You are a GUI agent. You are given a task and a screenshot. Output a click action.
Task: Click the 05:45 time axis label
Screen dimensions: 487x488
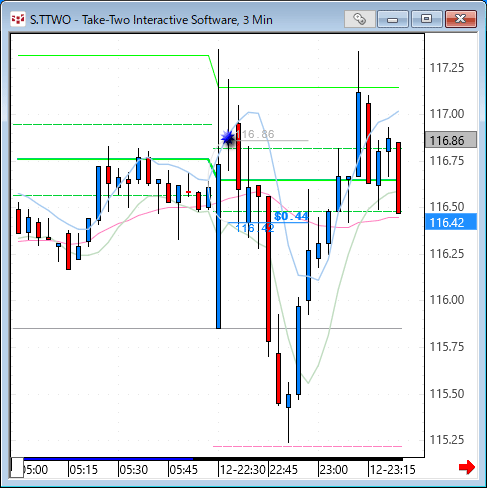click(x=184, y=470)
